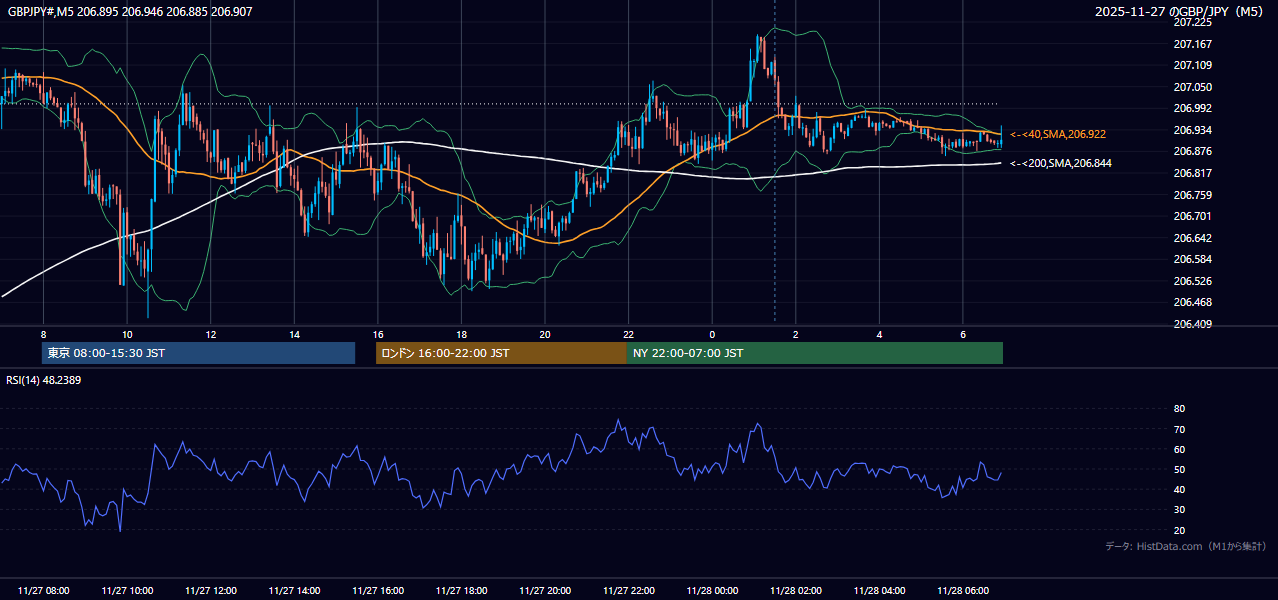Click price level 206.817 on axis

coord(1192,173)
